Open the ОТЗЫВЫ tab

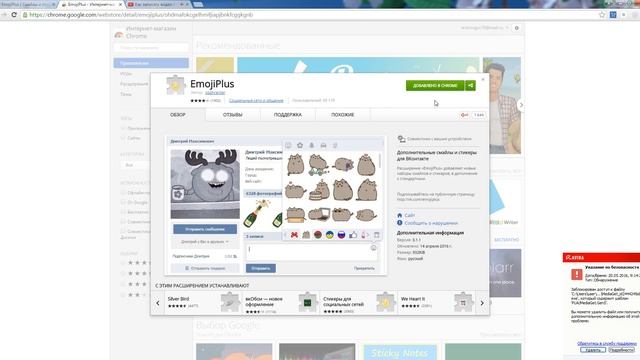click(233, 115)
